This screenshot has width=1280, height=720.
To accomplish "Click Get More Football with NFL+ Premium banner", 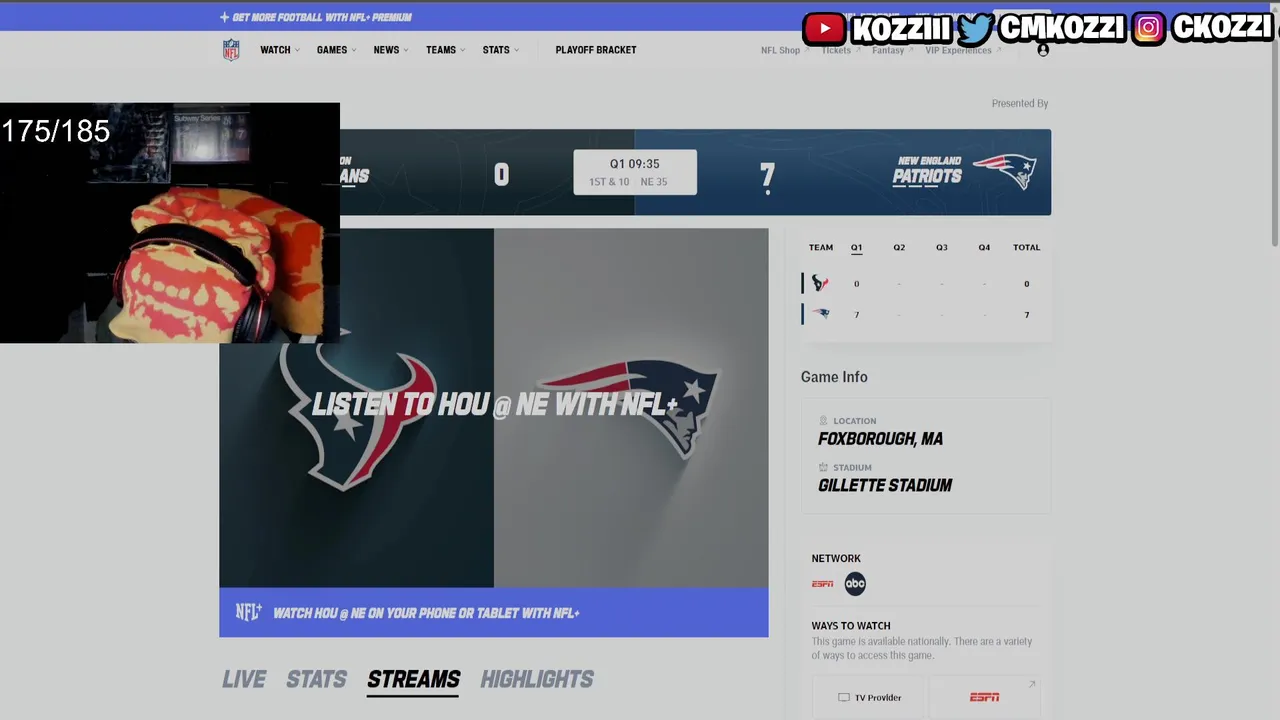I will click(315, 17).
